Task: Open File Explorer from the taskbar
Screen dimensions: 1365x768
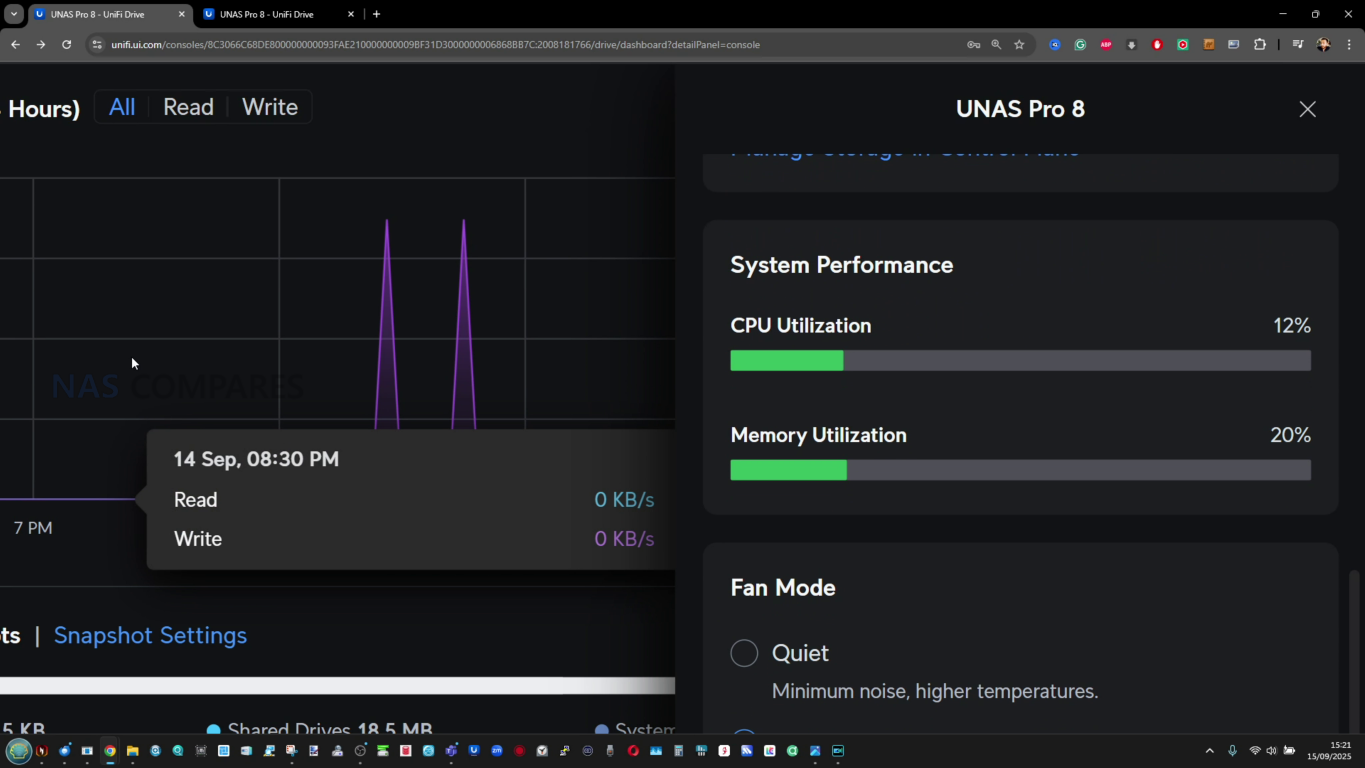Action: pos(132,751)
